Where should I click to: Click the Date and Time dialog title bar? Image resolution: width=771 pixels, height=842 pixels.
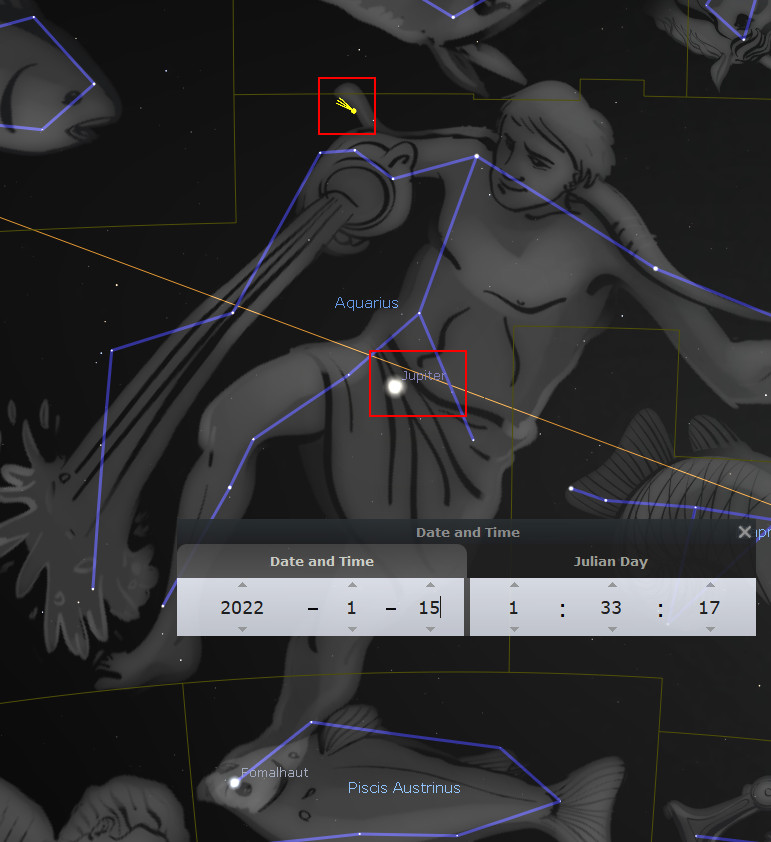click(466, 532)
